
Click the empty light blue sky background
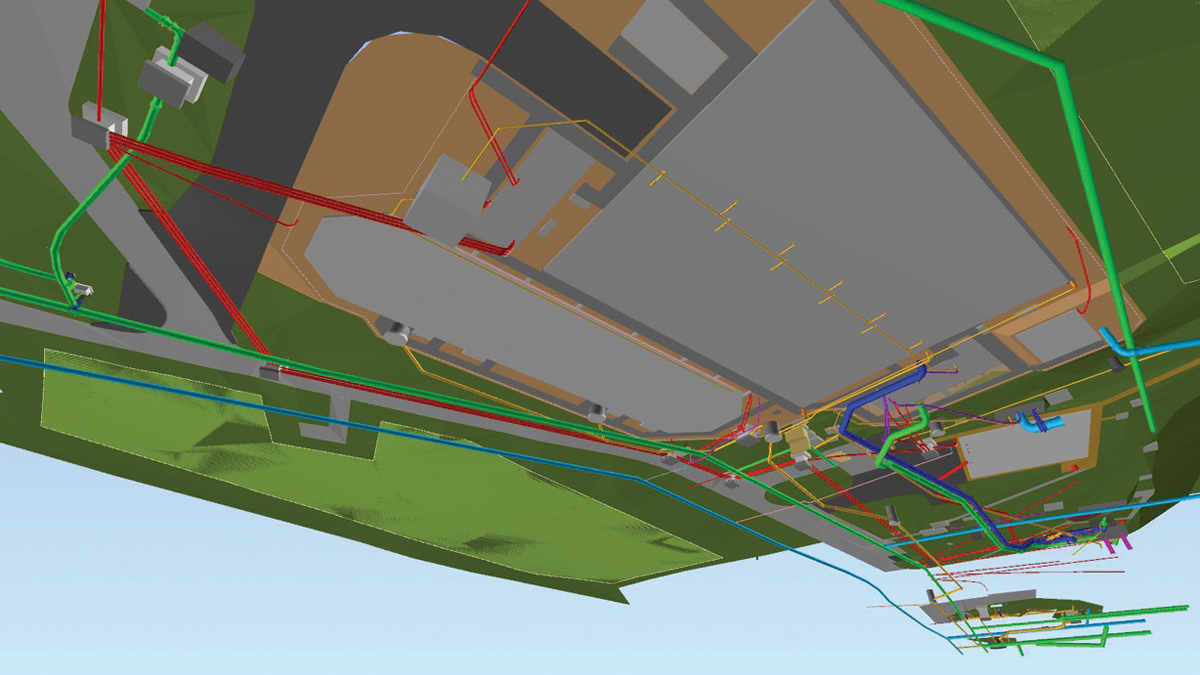300,620
